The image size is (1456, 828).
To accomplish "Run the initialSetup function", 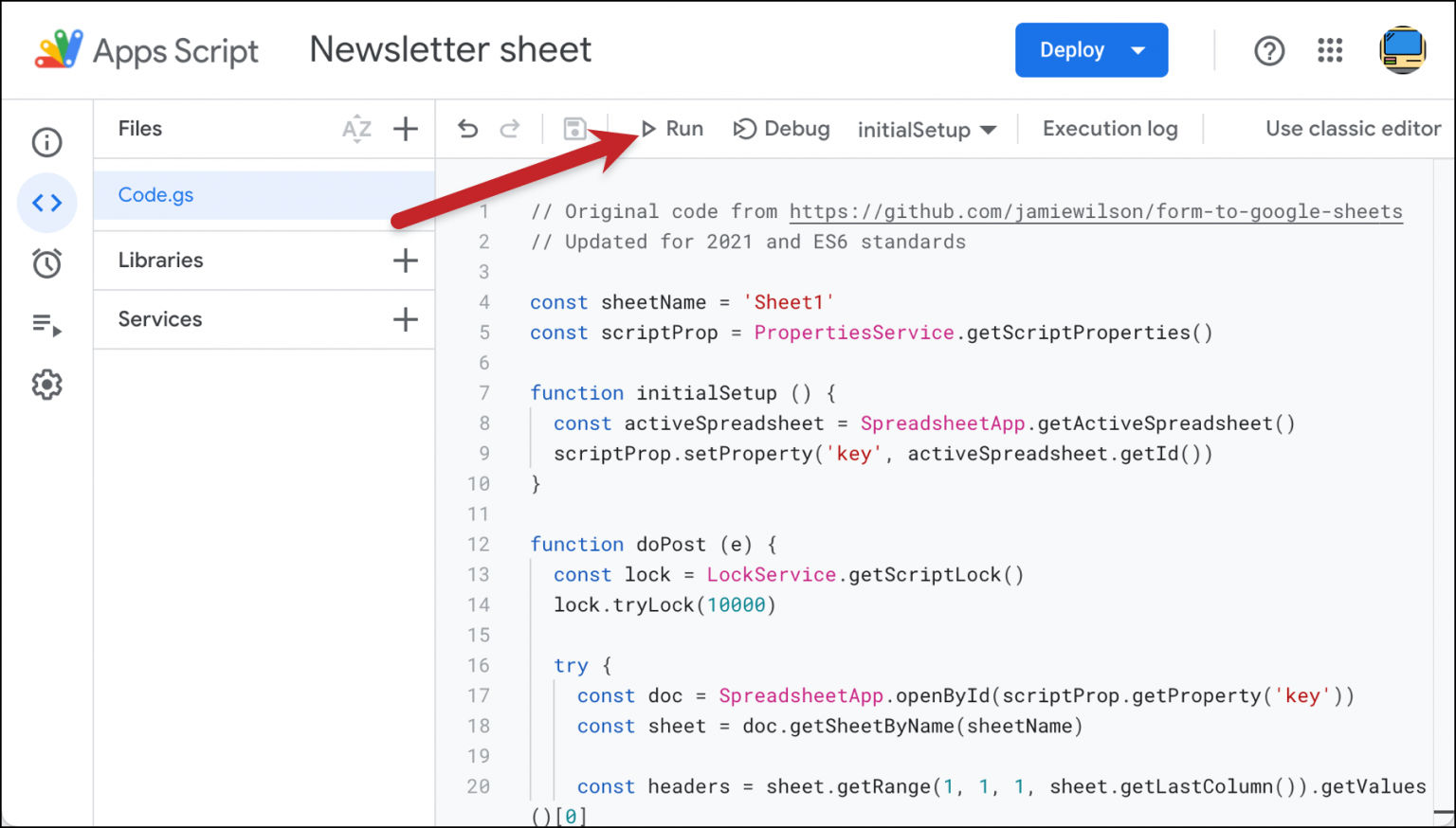I will click(672, 128).
